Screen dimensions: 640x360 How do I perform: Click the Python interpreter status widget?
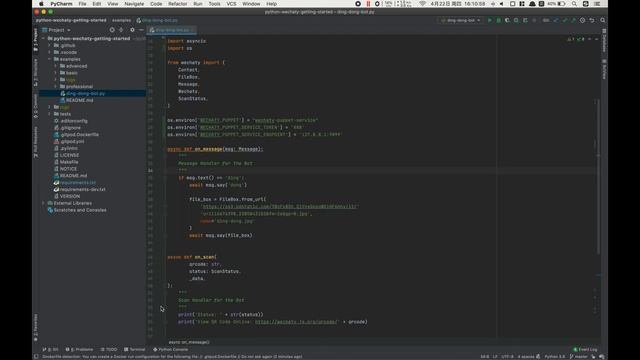click(555, 356)
